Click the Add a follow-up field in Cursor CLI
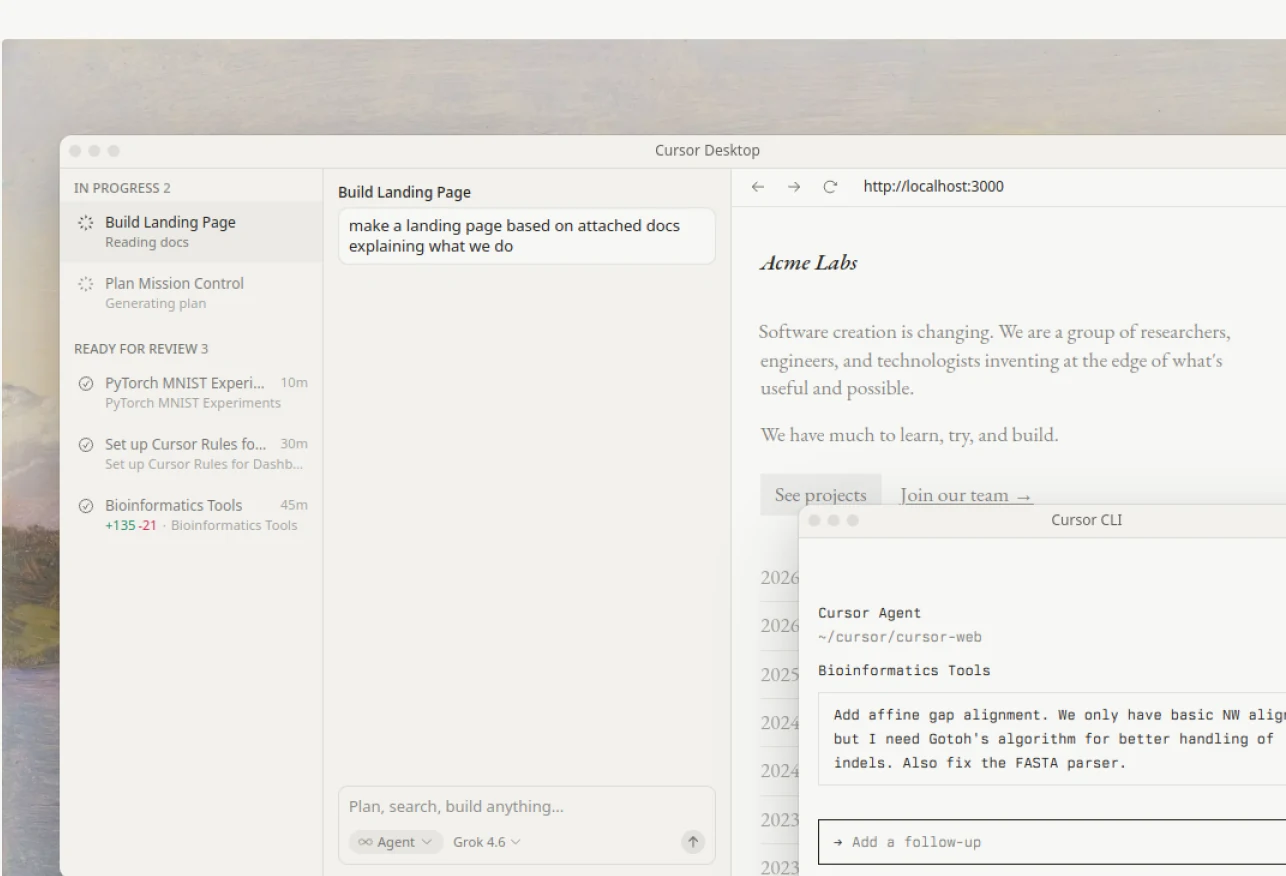The height and width of the screenshot is (876, 1286). tap(1052, 842)
